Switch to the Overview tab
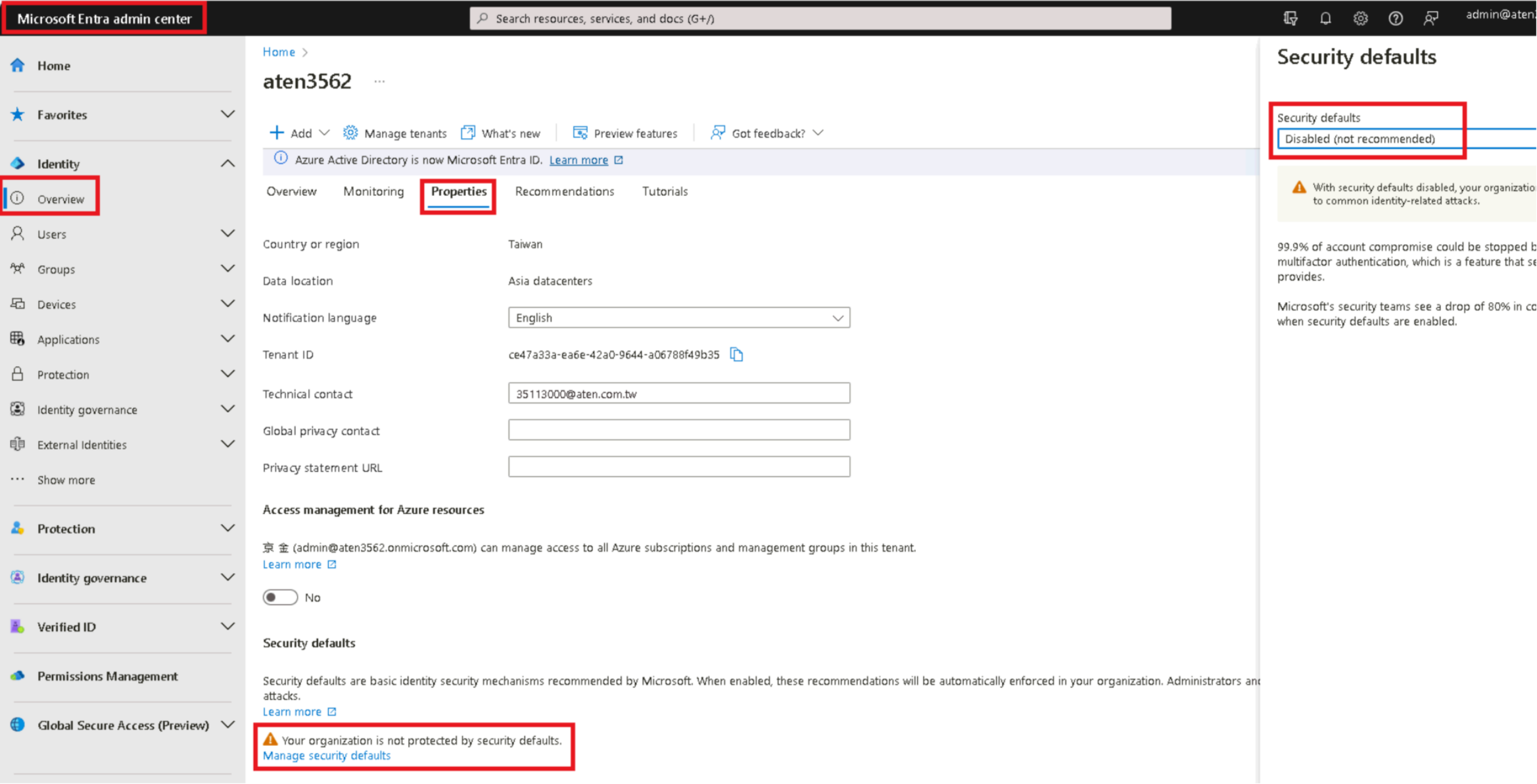 [291, 191]
